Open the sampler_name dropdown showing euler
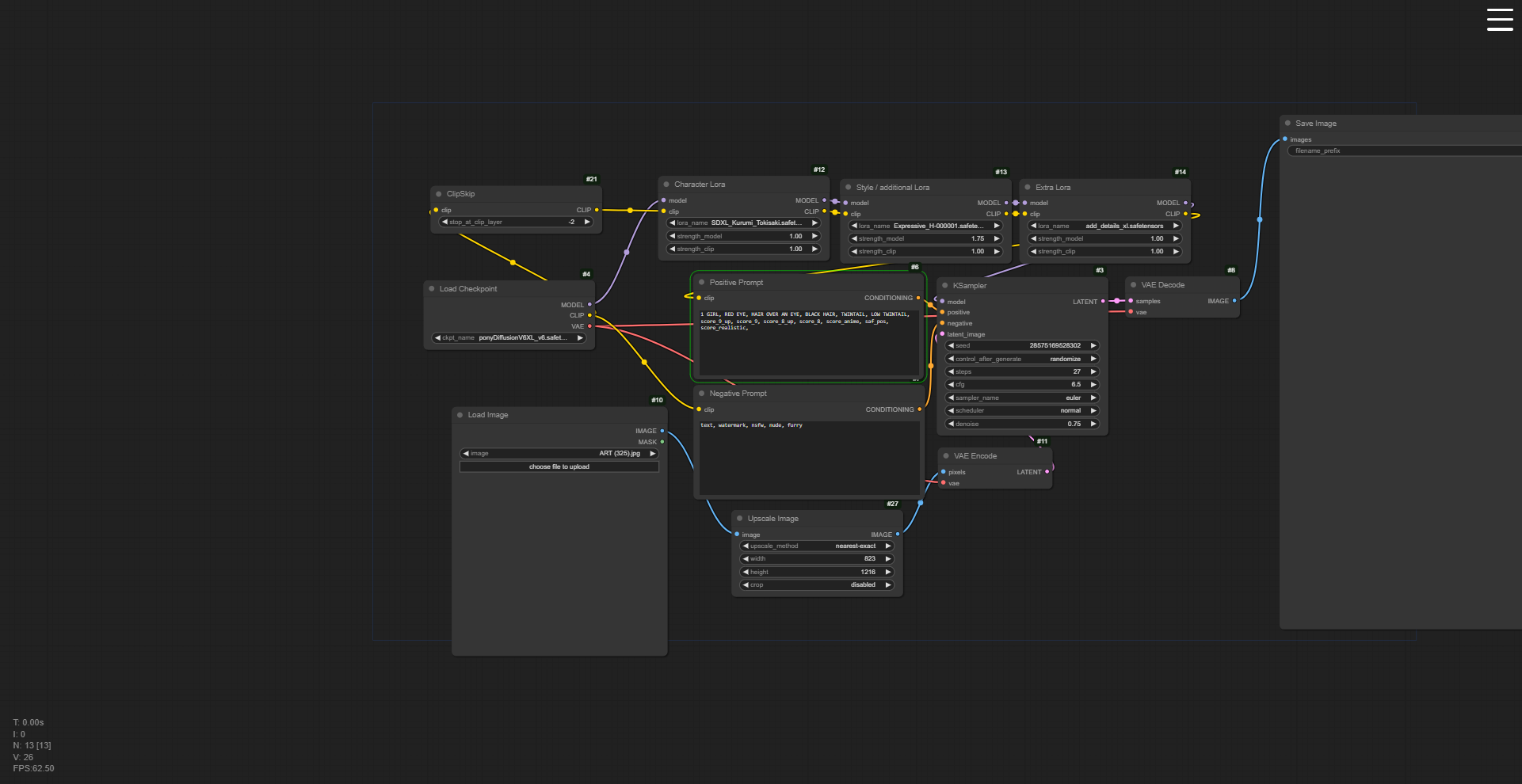The image size is (1522, 784). coord(1022,398)
